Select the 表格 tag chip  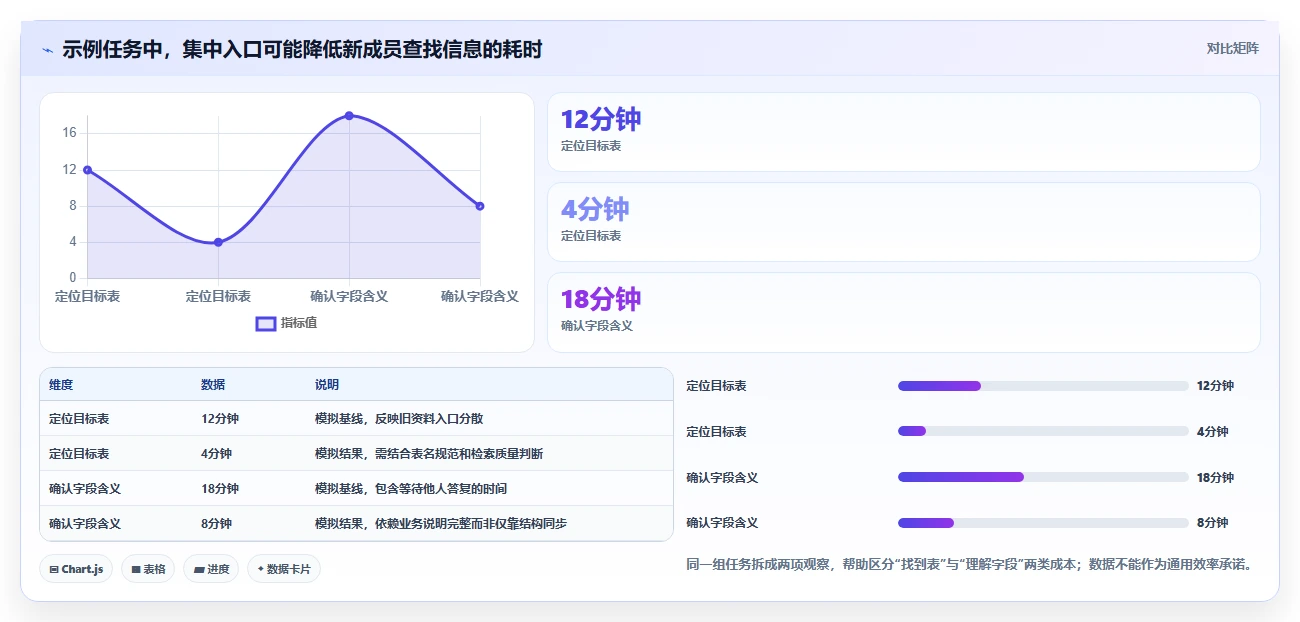pos(148,569)
